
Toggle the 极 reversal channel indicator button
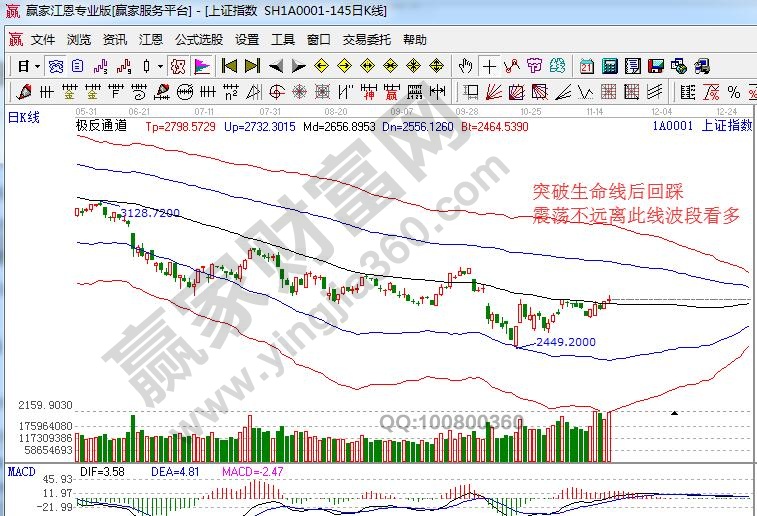click(x=178, y=67)
